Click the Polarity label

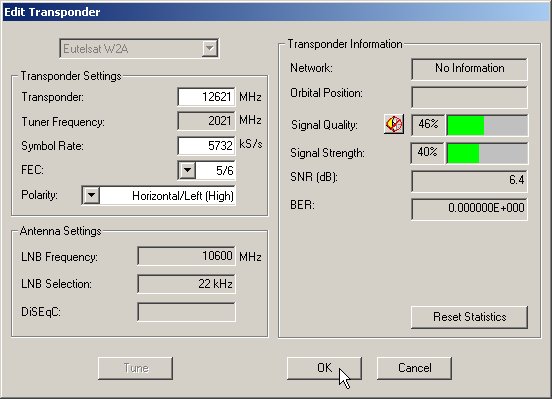pos(39,195)
